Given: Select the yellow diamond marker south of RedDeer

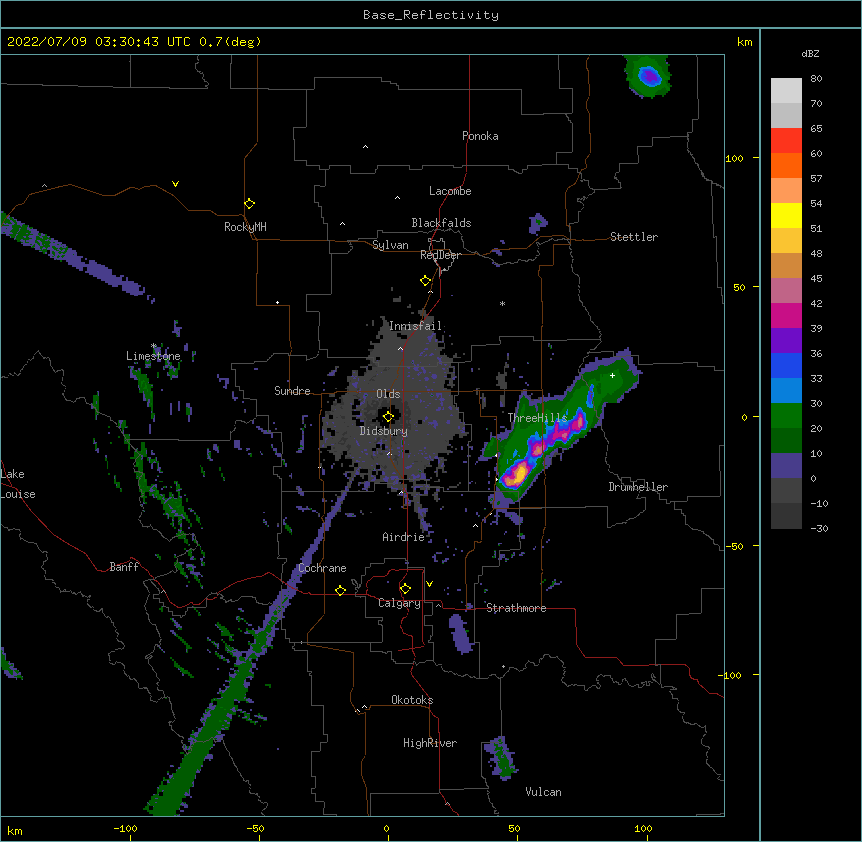Looking at the screenshot, I should [x=425, y=281].
